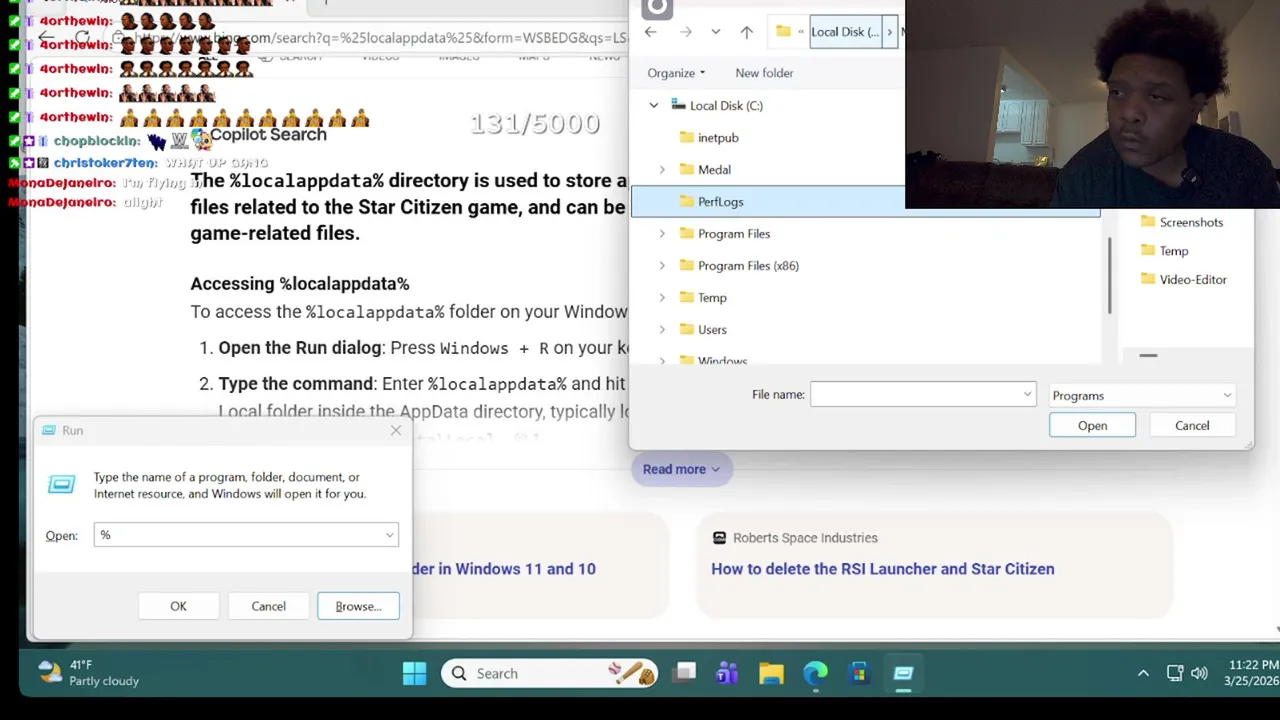The height and width of the screenshot is (720, 1280).
Task: Click the navigation pane vertical scrollbar
Action: pos(1110,278)
